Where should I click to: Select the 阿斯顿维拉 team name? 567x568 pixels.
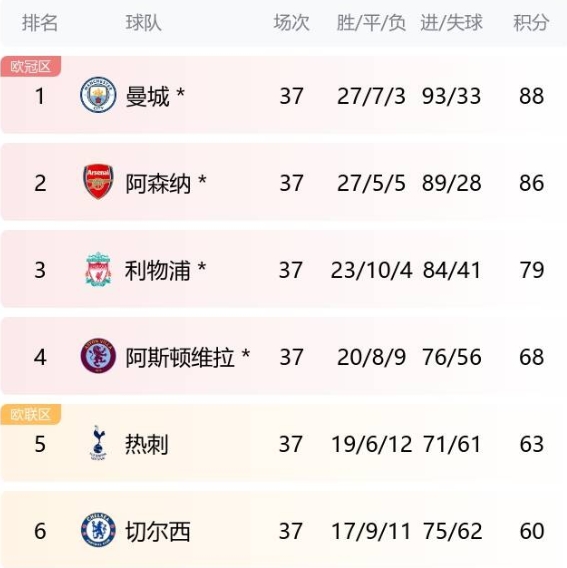coord(180,358)
